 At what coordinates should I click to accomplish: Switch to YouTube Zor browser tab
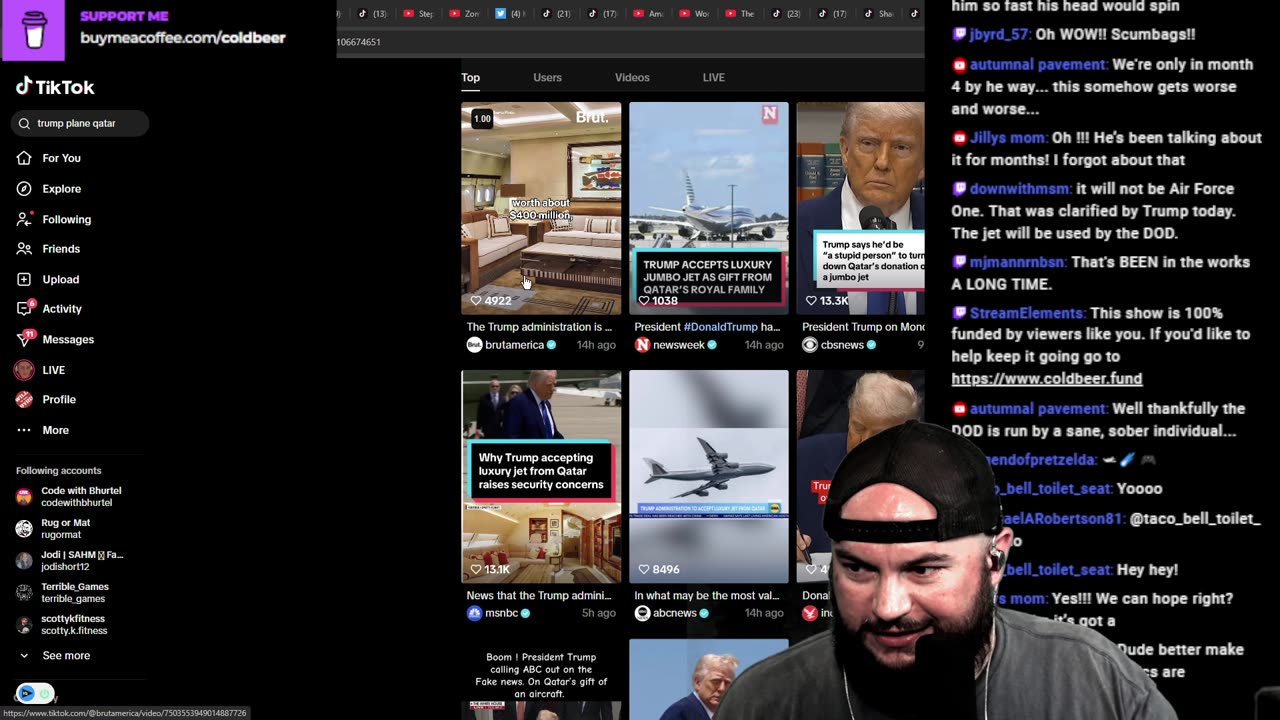click(x=464, y=14)
